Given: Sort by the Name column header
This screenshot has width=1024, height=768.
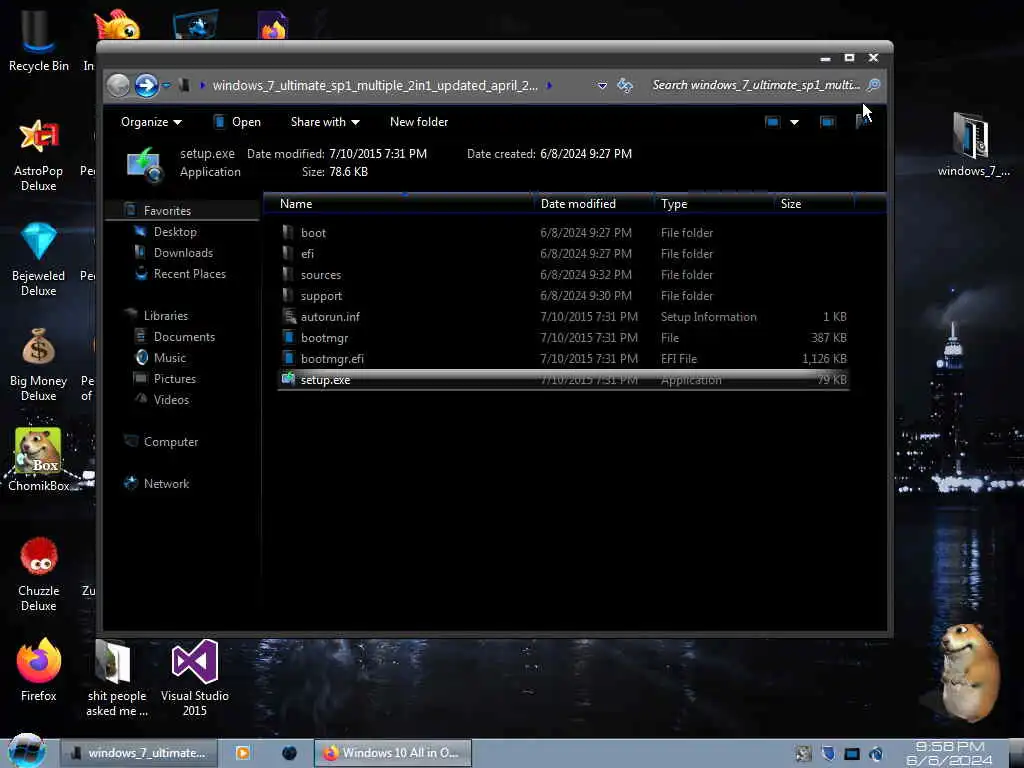Looking at the screenshot, I should (399, 204).
